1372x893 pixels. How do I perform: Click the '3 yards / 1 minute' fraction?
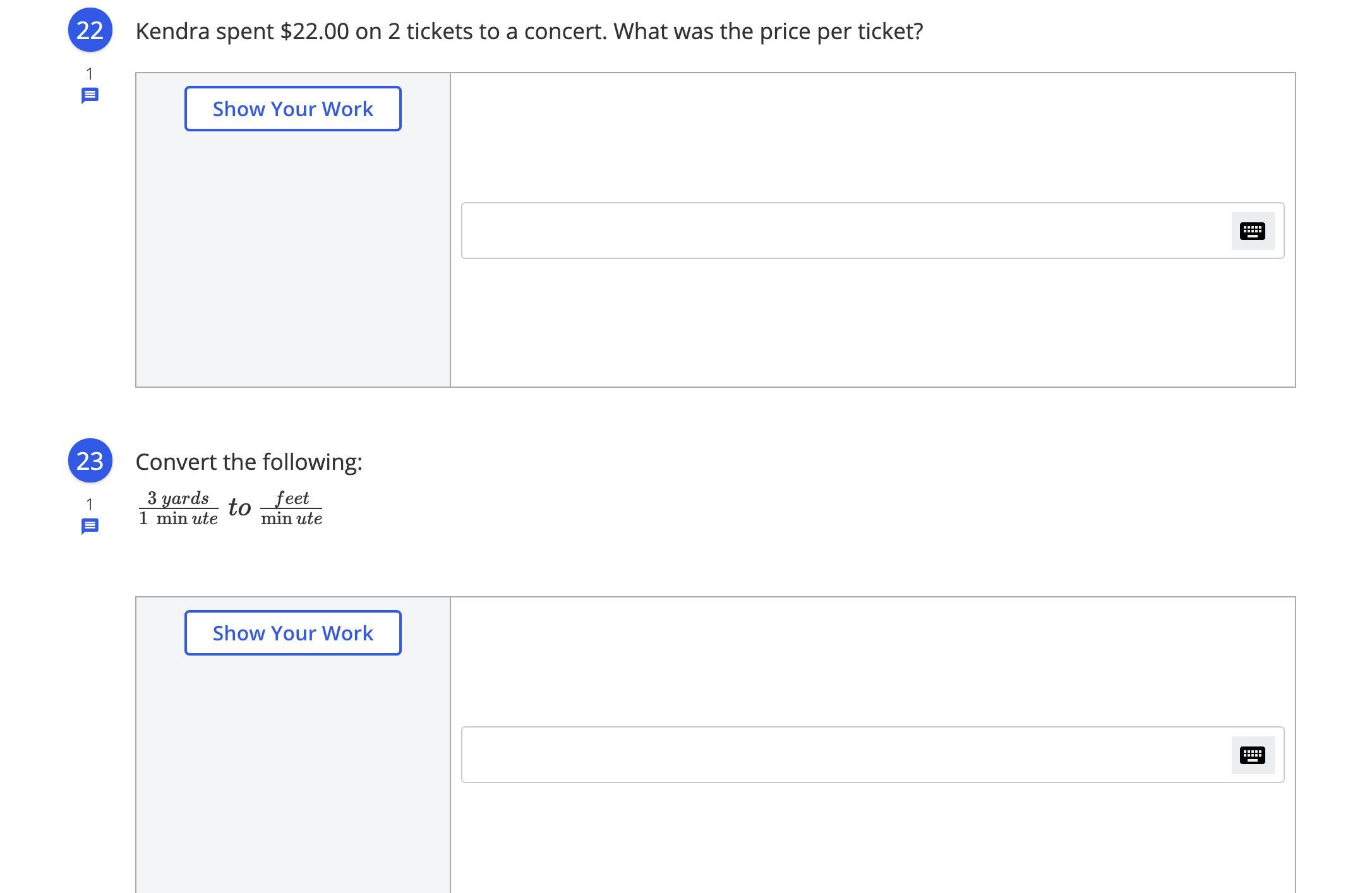point(178,508)
